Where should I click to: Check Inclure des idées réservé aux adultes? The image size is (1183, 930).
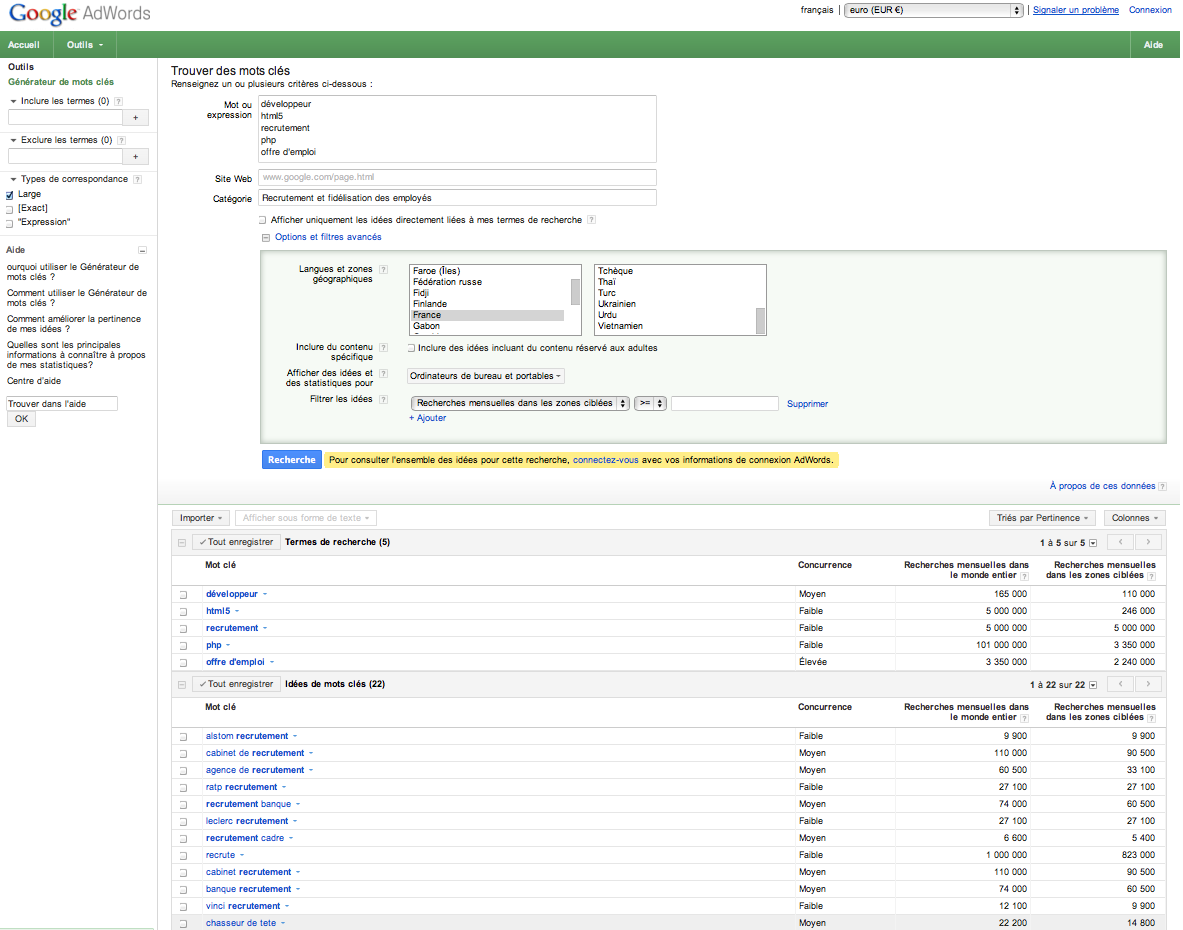[x=411, y=348]
